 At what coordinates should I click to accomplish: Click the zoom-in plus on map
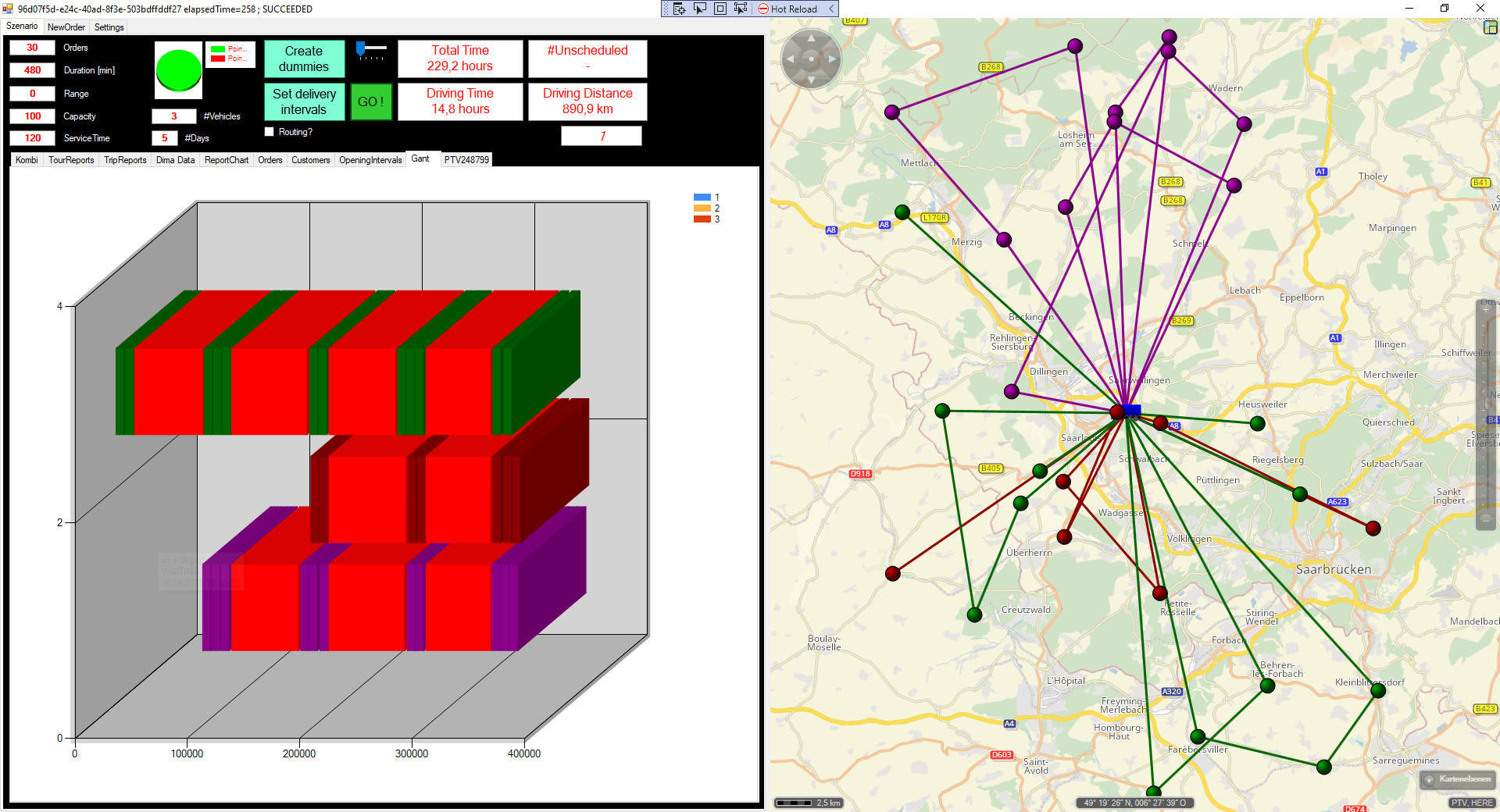click(x=1486, y=309)
